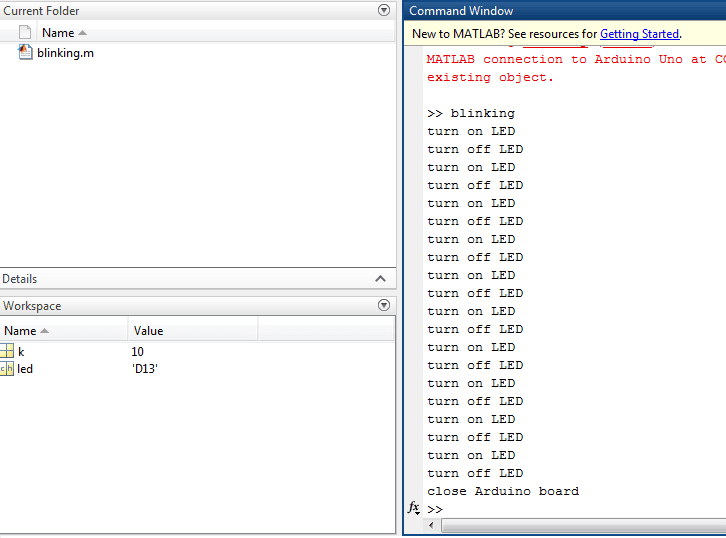This screenshot has width=726, height=538.
Task: Click the Workspace panel title
Action: pos(32,306)
